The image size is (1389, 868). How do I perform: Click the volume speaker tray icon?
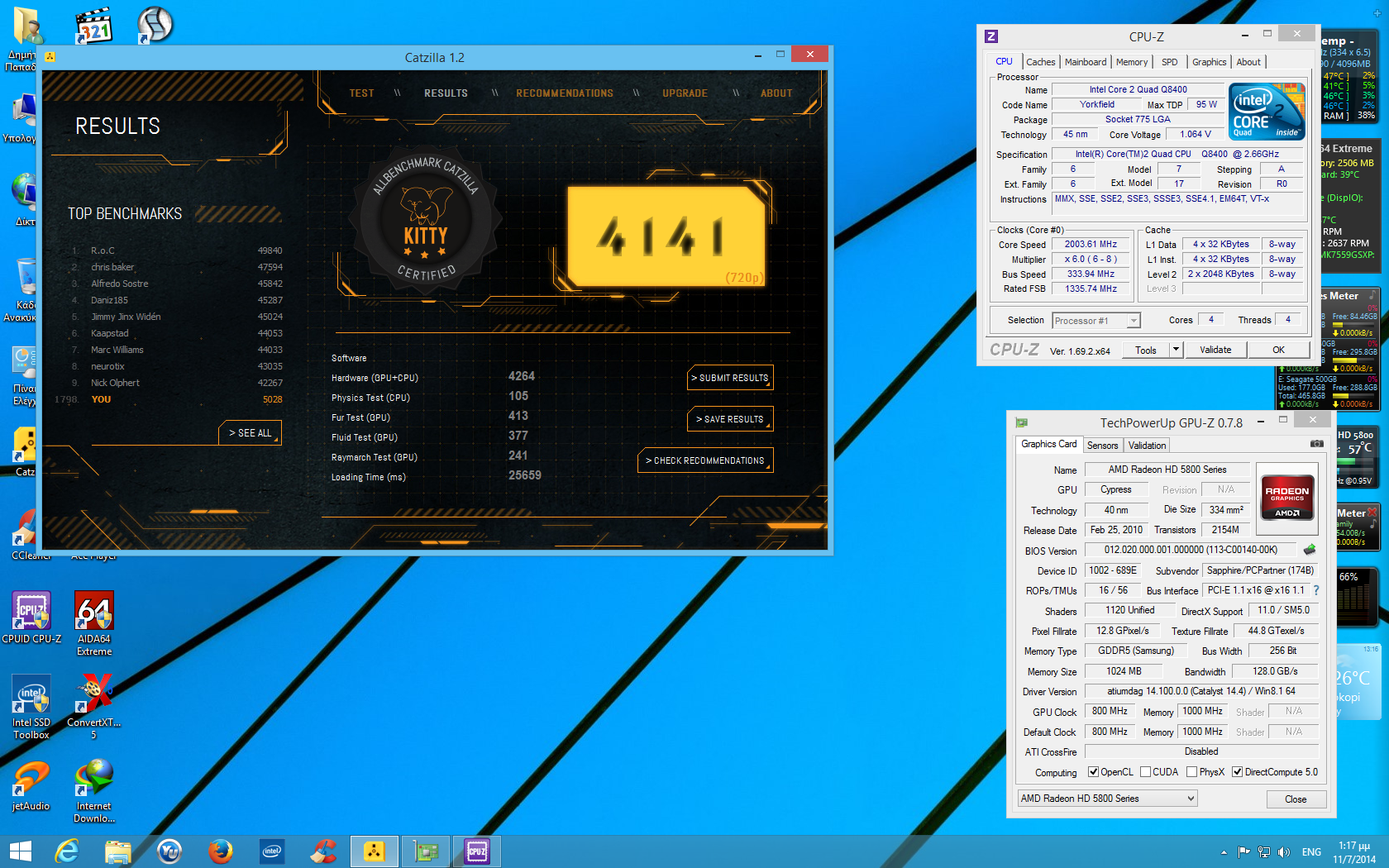click(x=1284, y=851)
